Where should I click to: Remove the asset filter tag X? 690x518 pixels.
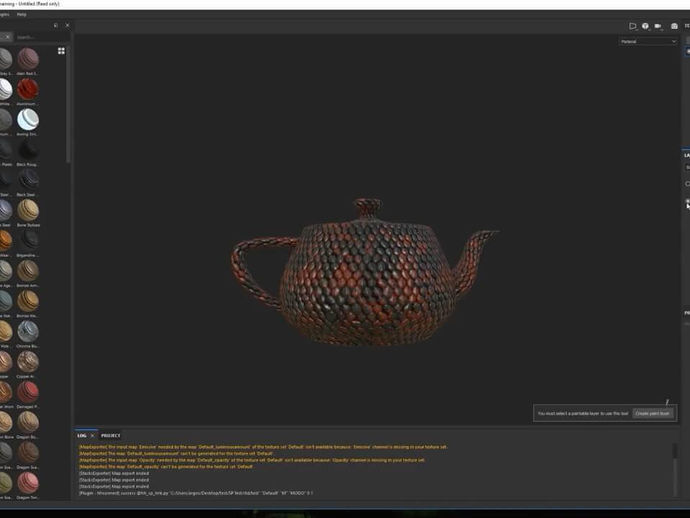click(x=7, y=37)
